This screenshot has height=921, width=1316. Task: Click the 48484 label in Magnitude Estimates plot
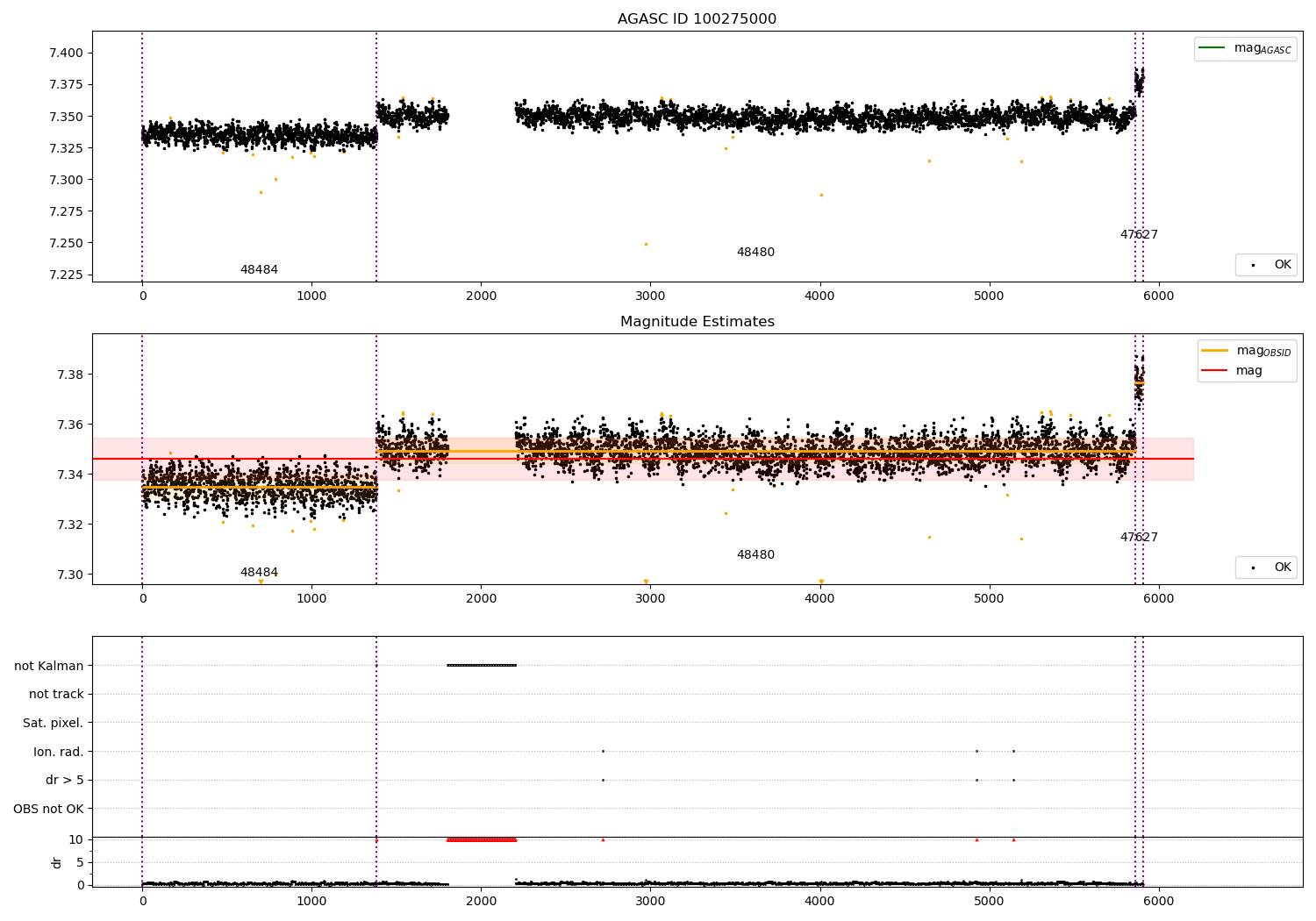coord(259,573)
